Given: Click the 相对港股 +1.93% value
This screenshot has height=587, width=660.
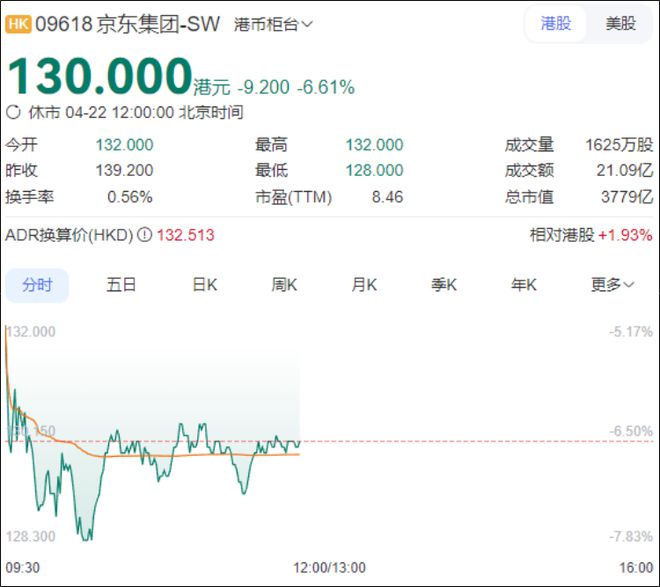Looking at the screenshot, I should point(625,235).
